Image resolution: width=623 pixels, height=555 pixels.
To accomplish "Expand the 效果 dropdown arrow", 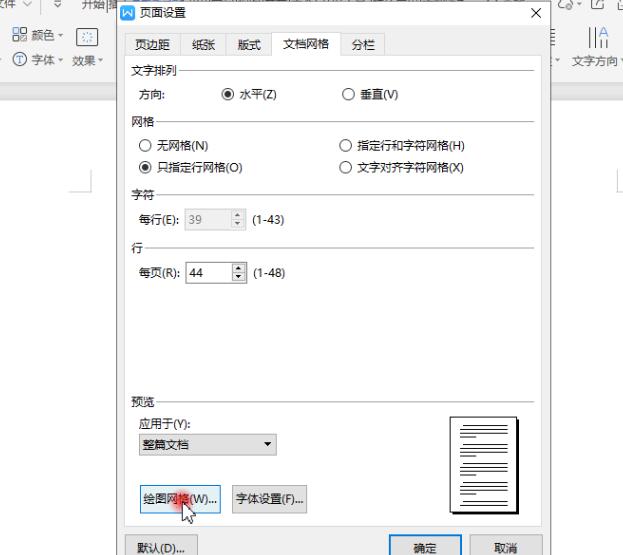I will click(x=101, y=60).
